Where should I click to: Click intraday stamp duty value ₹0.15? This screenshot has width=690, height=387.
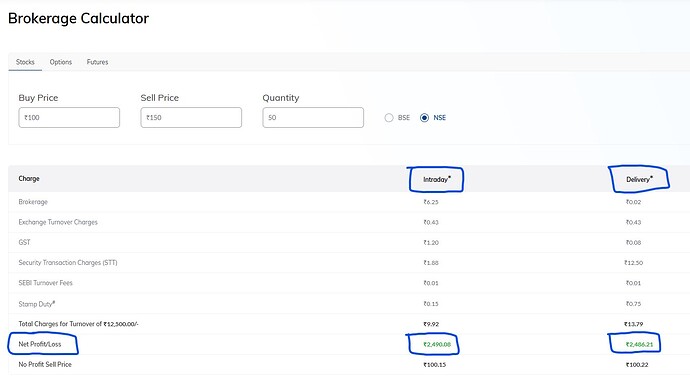click(431, 304)
